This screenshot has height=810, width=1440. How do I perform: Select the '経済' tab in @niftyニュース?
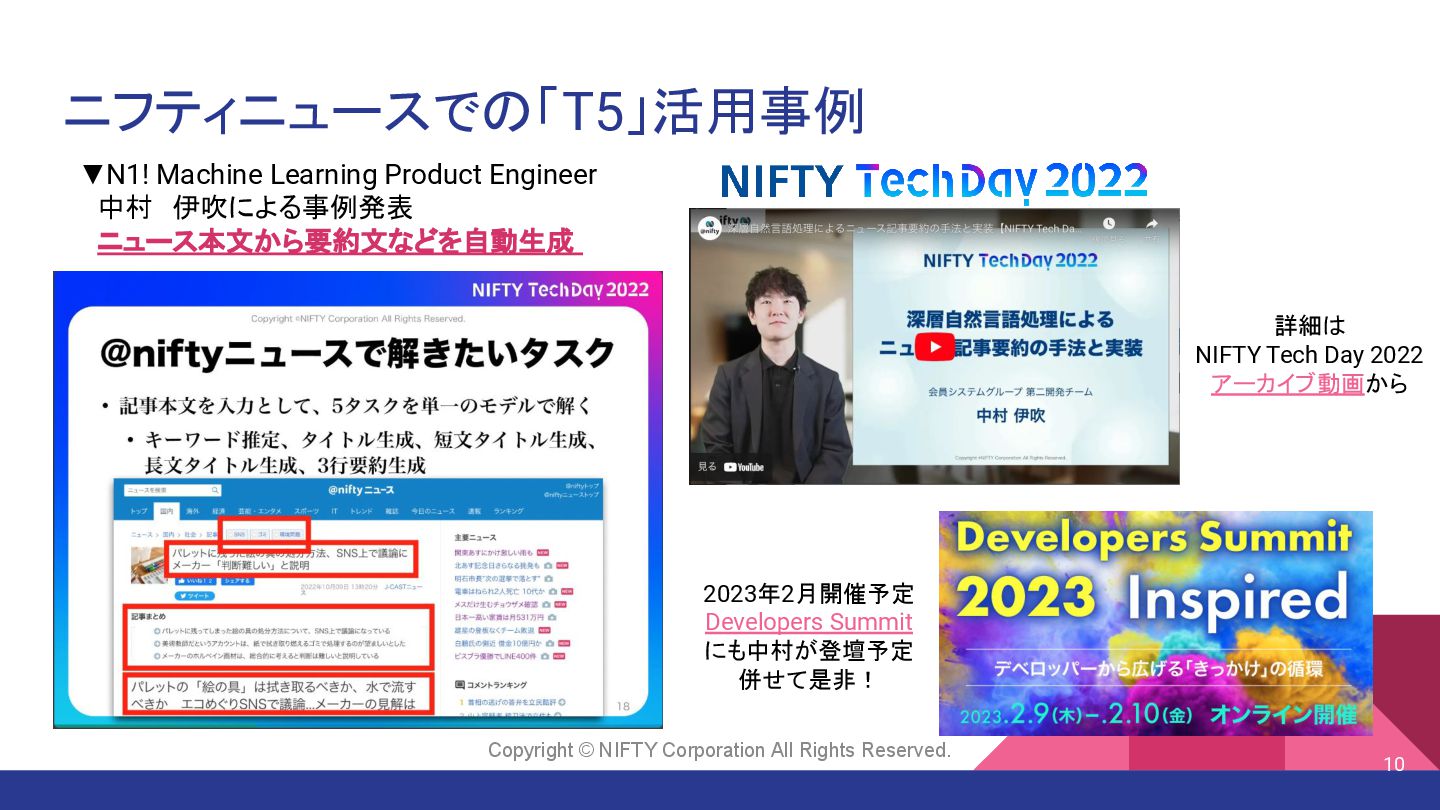(x=218, y=511)
